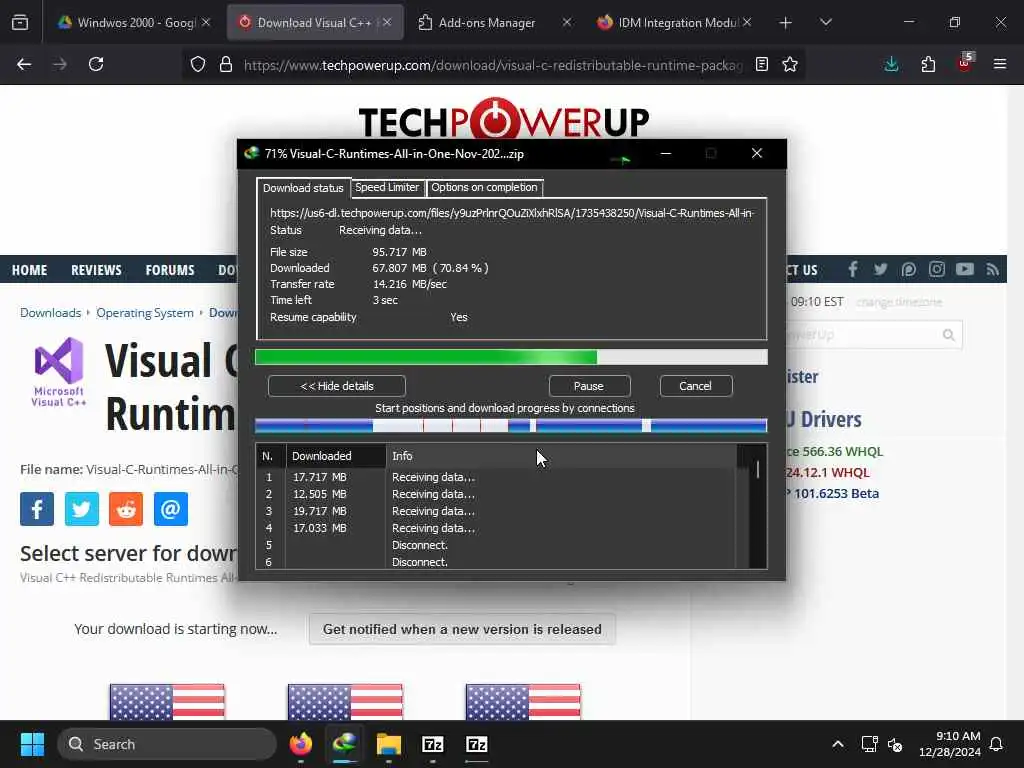Open a new browser tab
The width and height of the screenshot is (1024, 768).
(786, 23)
